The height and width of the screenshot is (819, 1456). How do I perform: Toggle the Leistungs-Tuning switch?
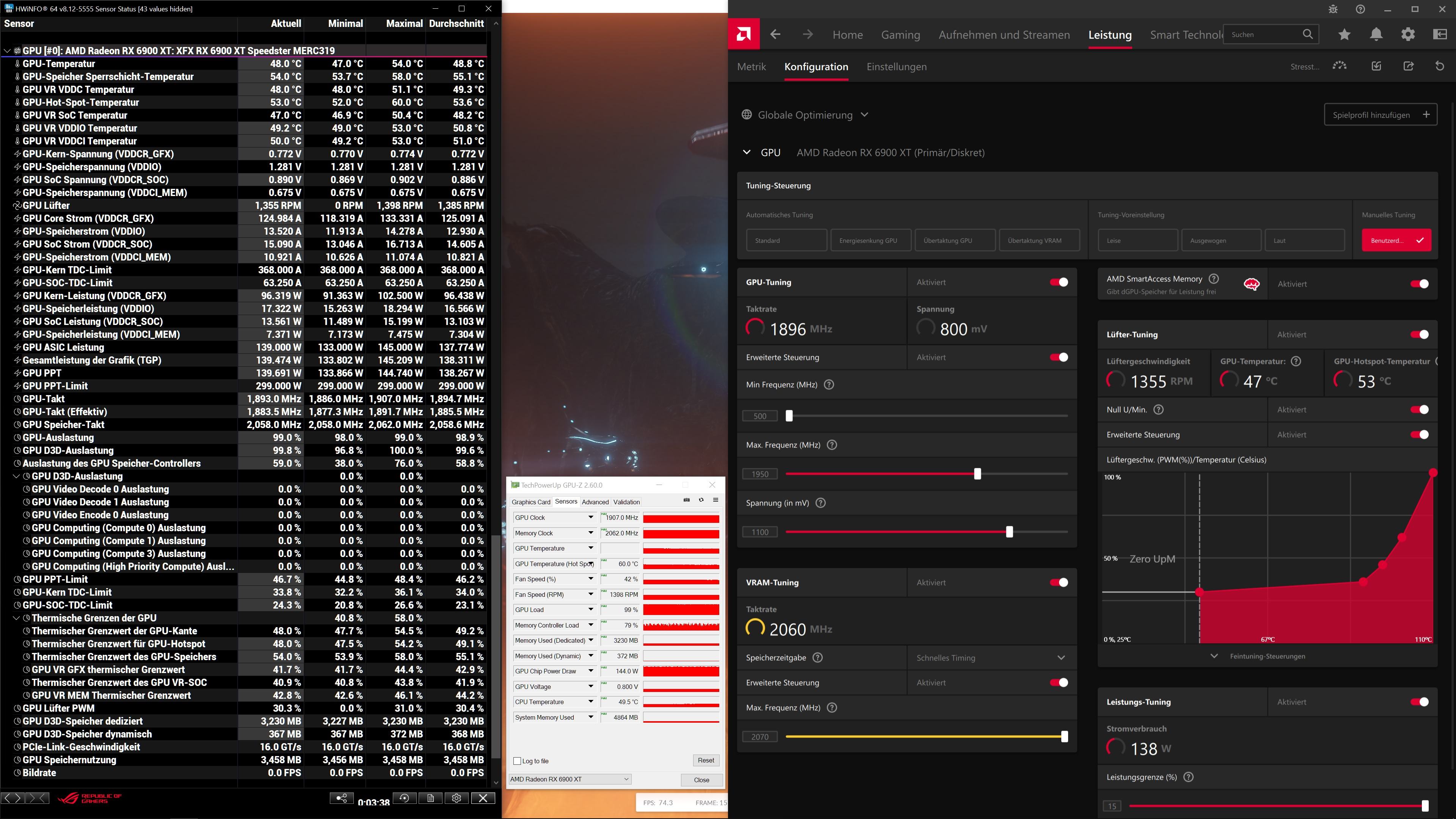[x=1419, y=702]
